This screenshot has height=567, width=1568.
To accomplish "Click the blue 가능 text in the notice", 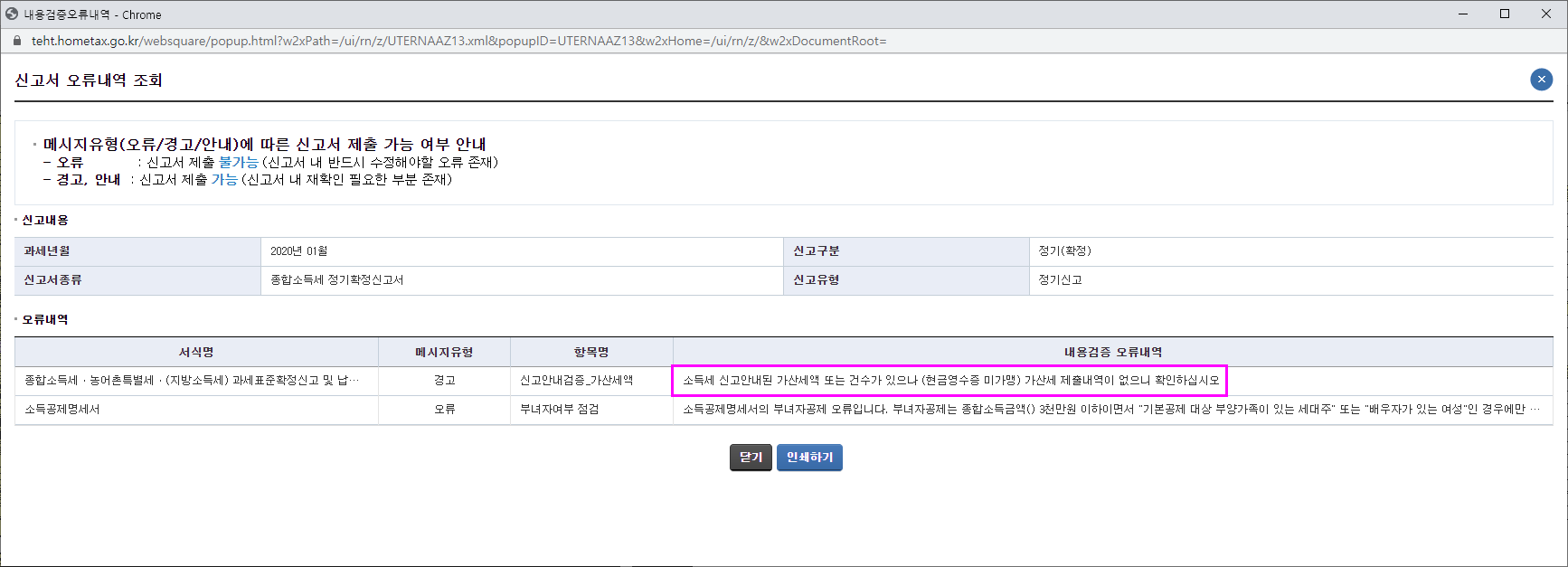I will pos(224,179).
